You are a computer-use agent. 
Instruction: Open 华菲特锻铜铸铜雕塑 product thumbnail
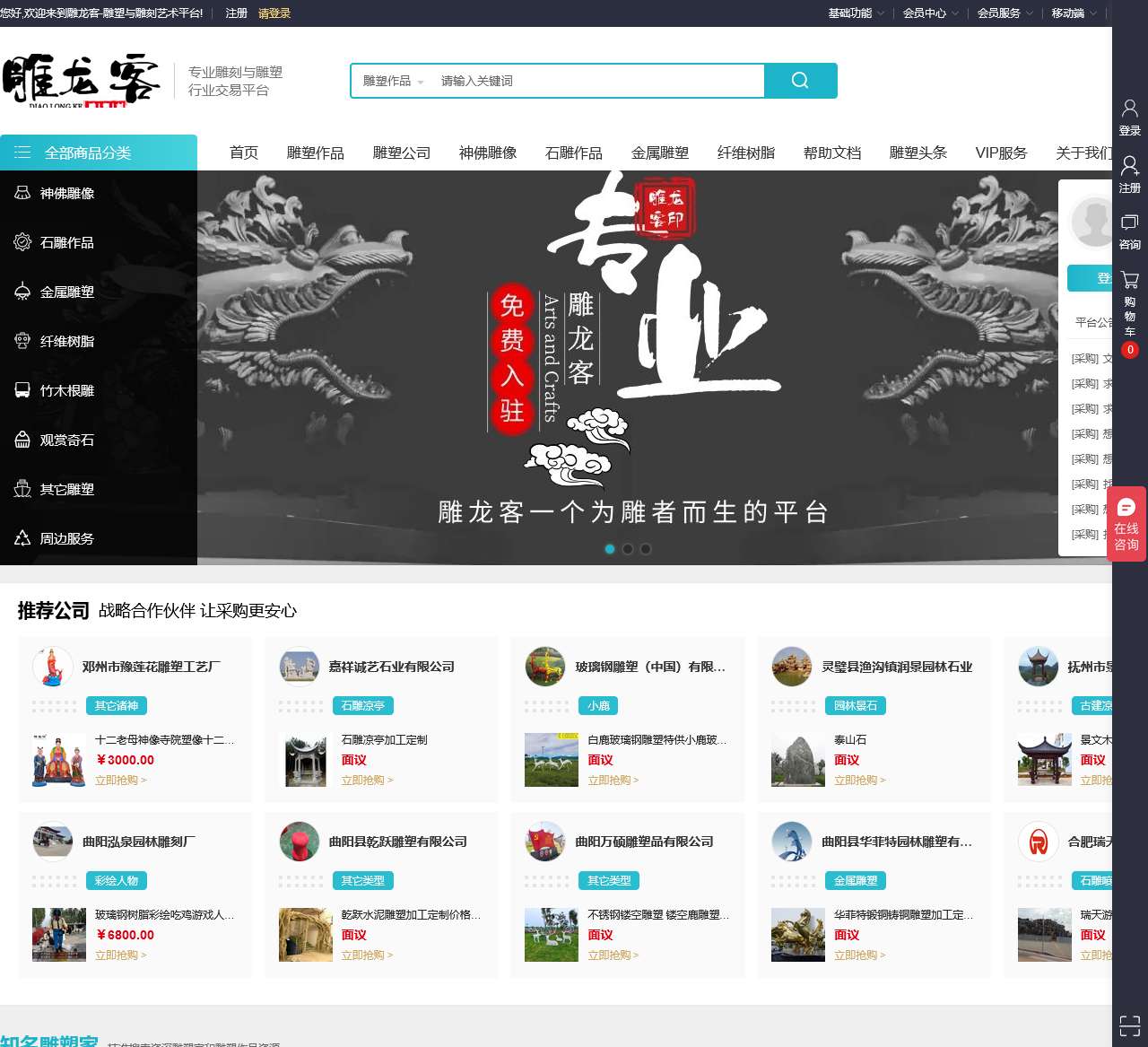point(798,935)
